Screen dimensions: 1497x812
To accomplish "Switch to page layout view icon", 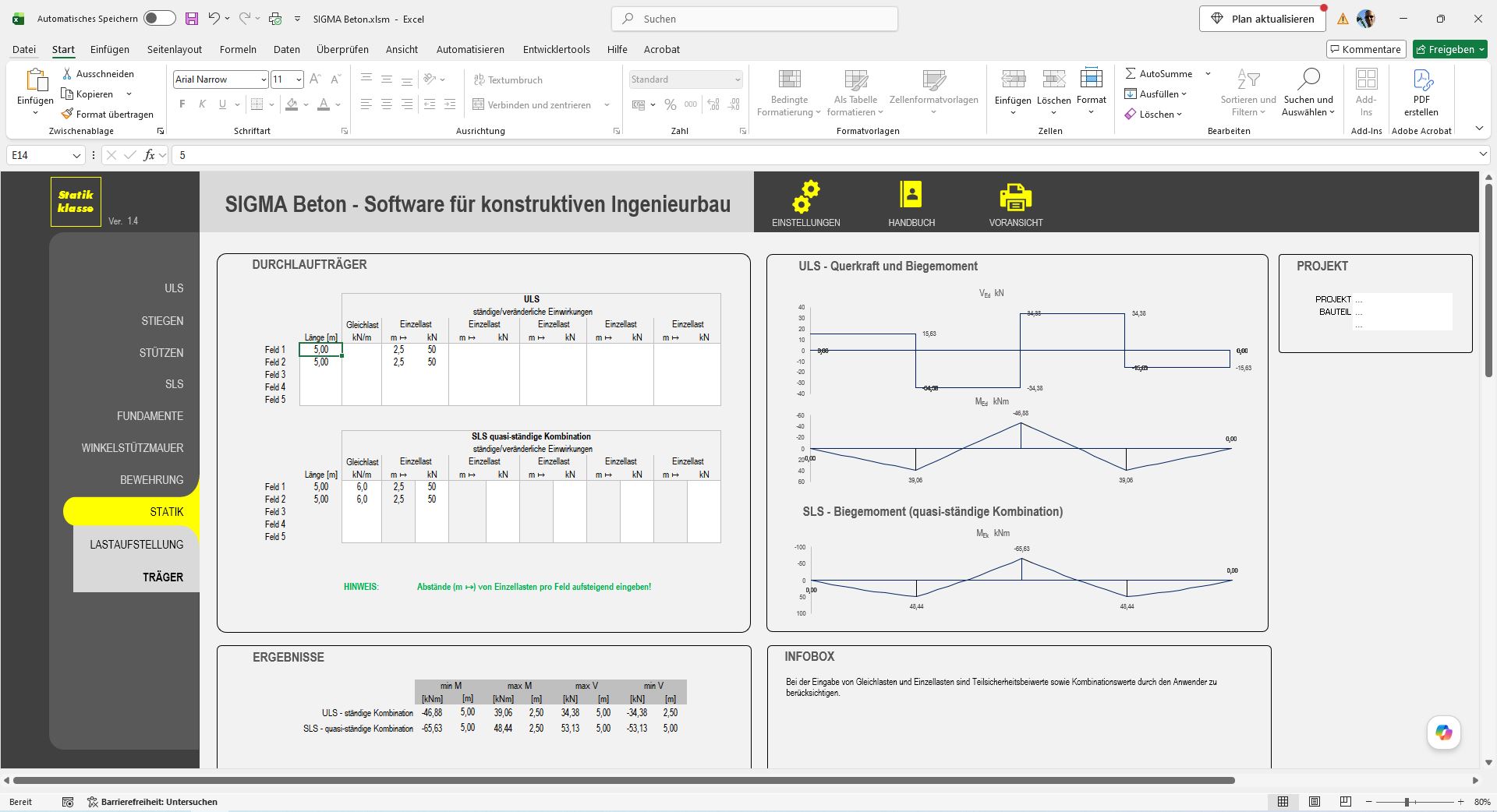I will point(1315,802).
